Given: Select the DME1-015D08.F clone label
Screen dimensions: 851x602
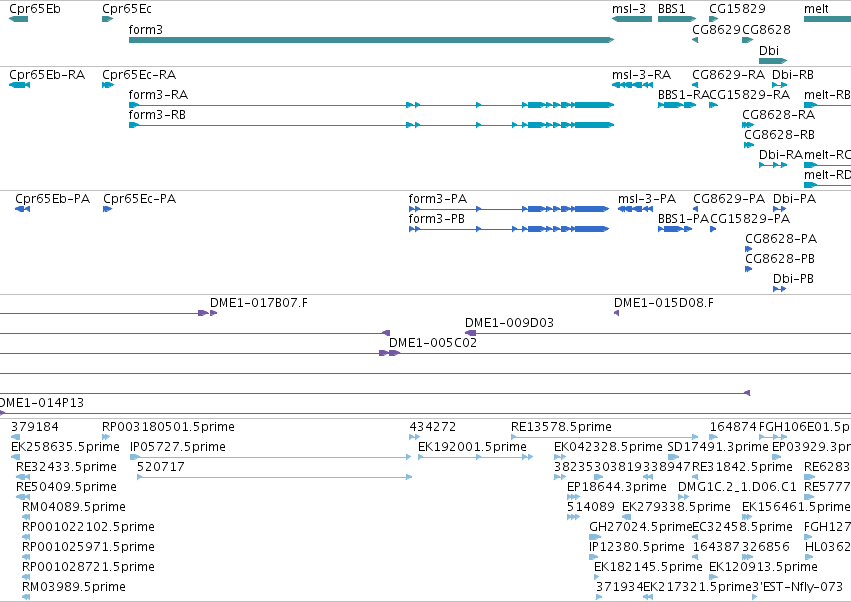Looking at the screenshot, I should pyautogui.click(x=664, y=303).
